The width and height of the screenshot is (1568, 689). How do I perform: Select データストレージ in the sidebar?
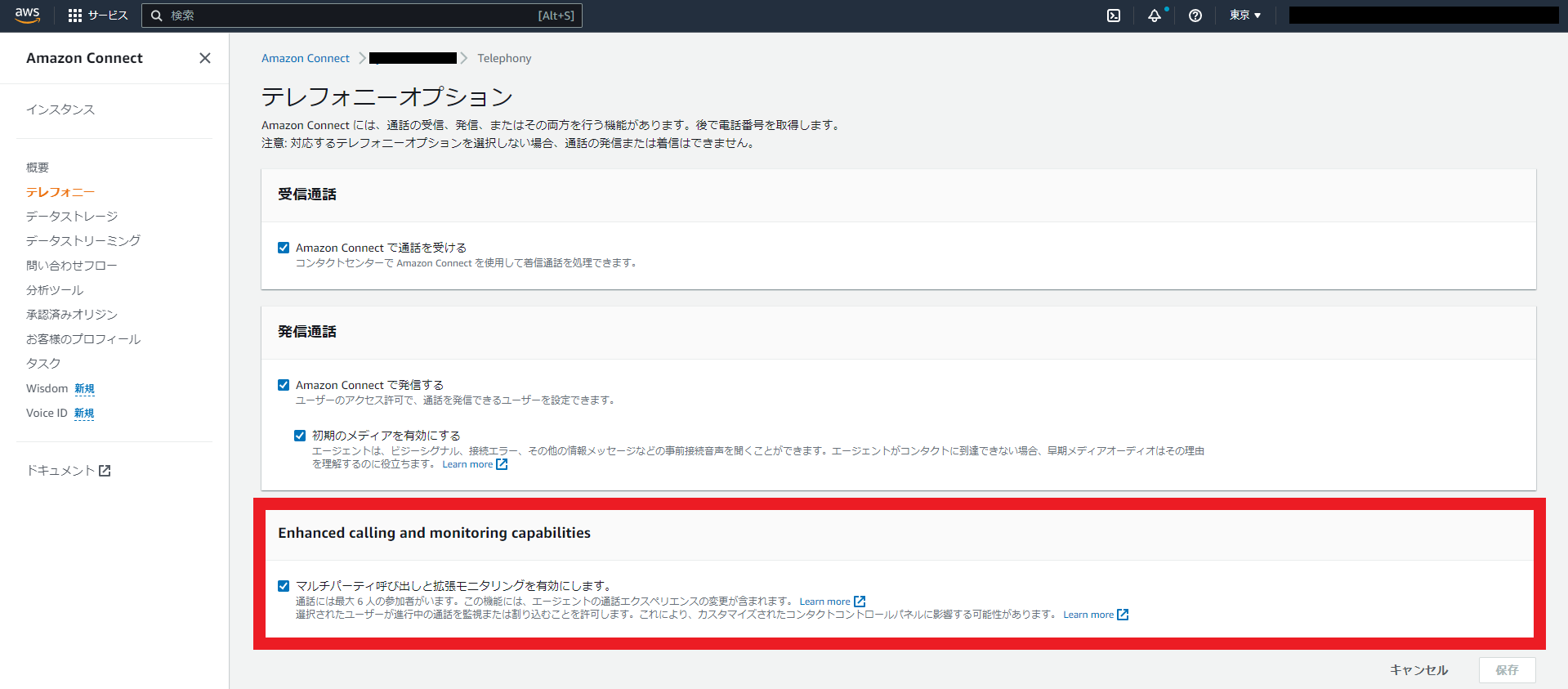72,217
